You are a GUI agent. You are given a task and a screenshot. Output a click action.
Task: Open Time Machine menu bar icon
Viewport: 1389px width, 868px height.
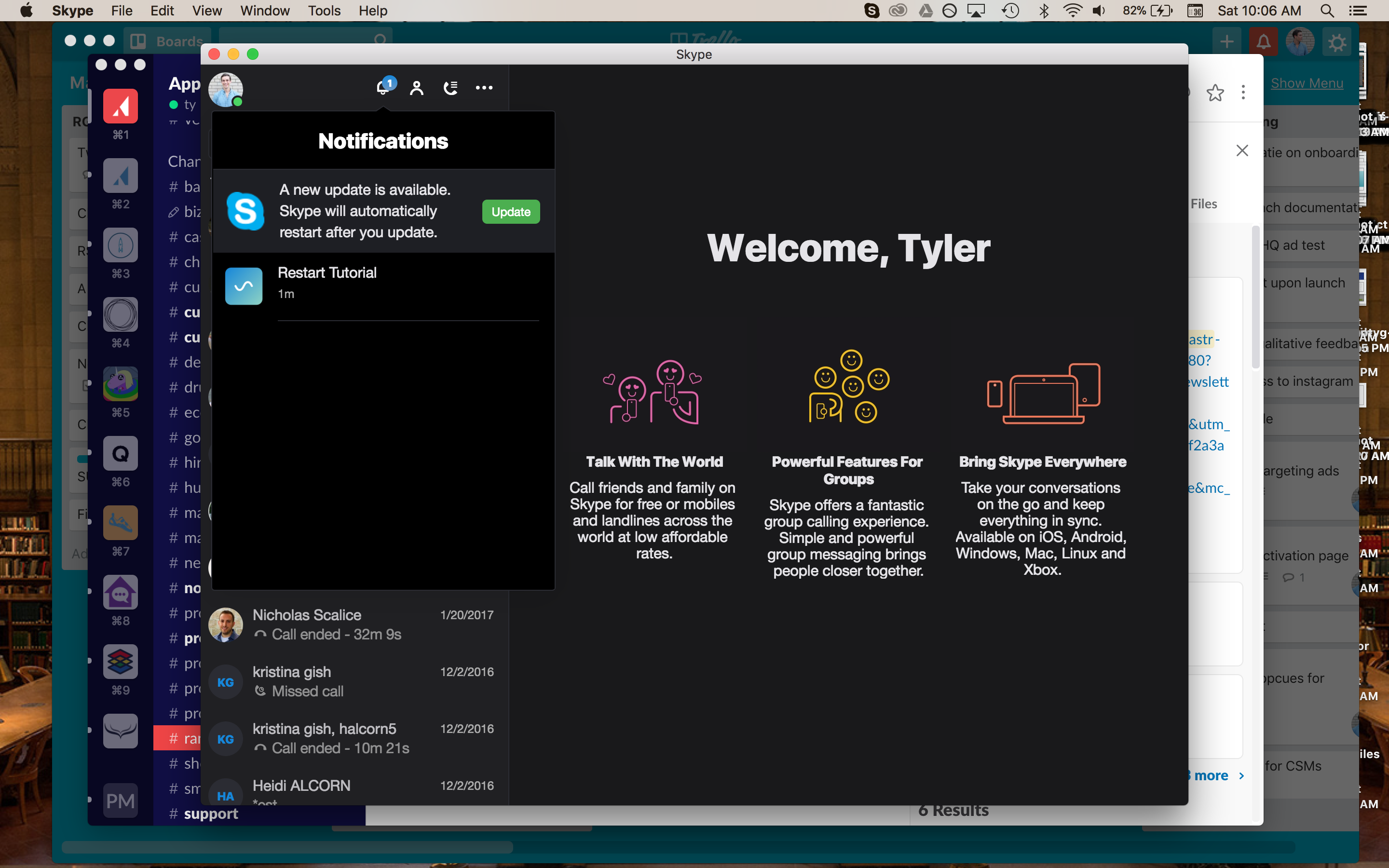click(x=1010, y=10)
